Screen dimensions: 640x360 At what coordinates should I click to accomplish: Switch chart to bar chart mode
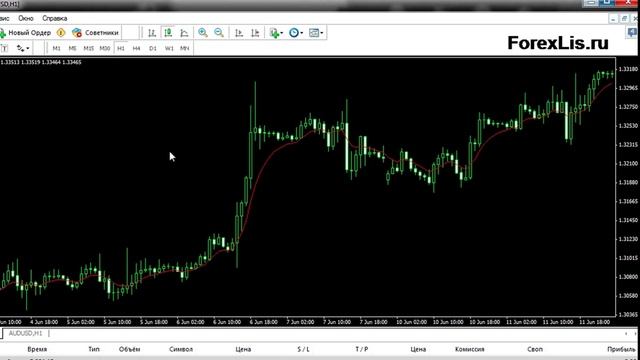[x=152, y=33]
